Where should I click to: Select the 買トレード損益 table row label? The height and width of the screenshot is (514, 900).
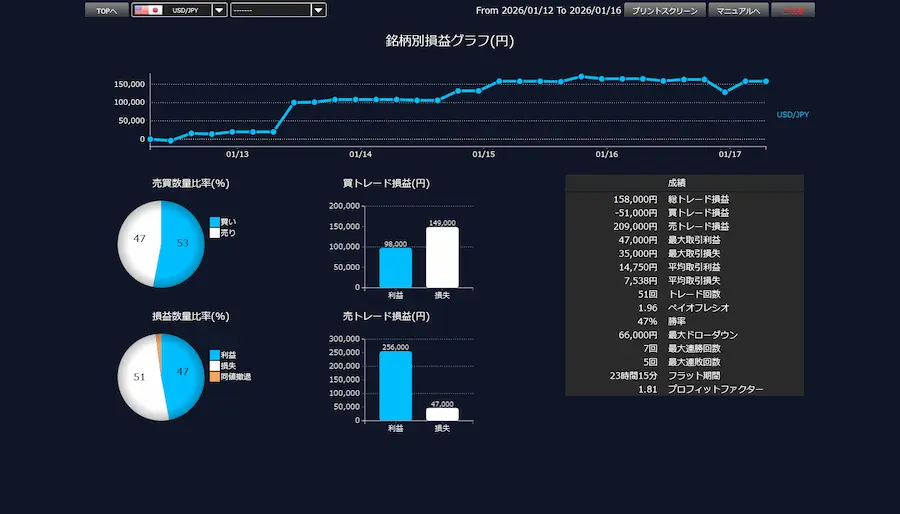pos(698,213)
